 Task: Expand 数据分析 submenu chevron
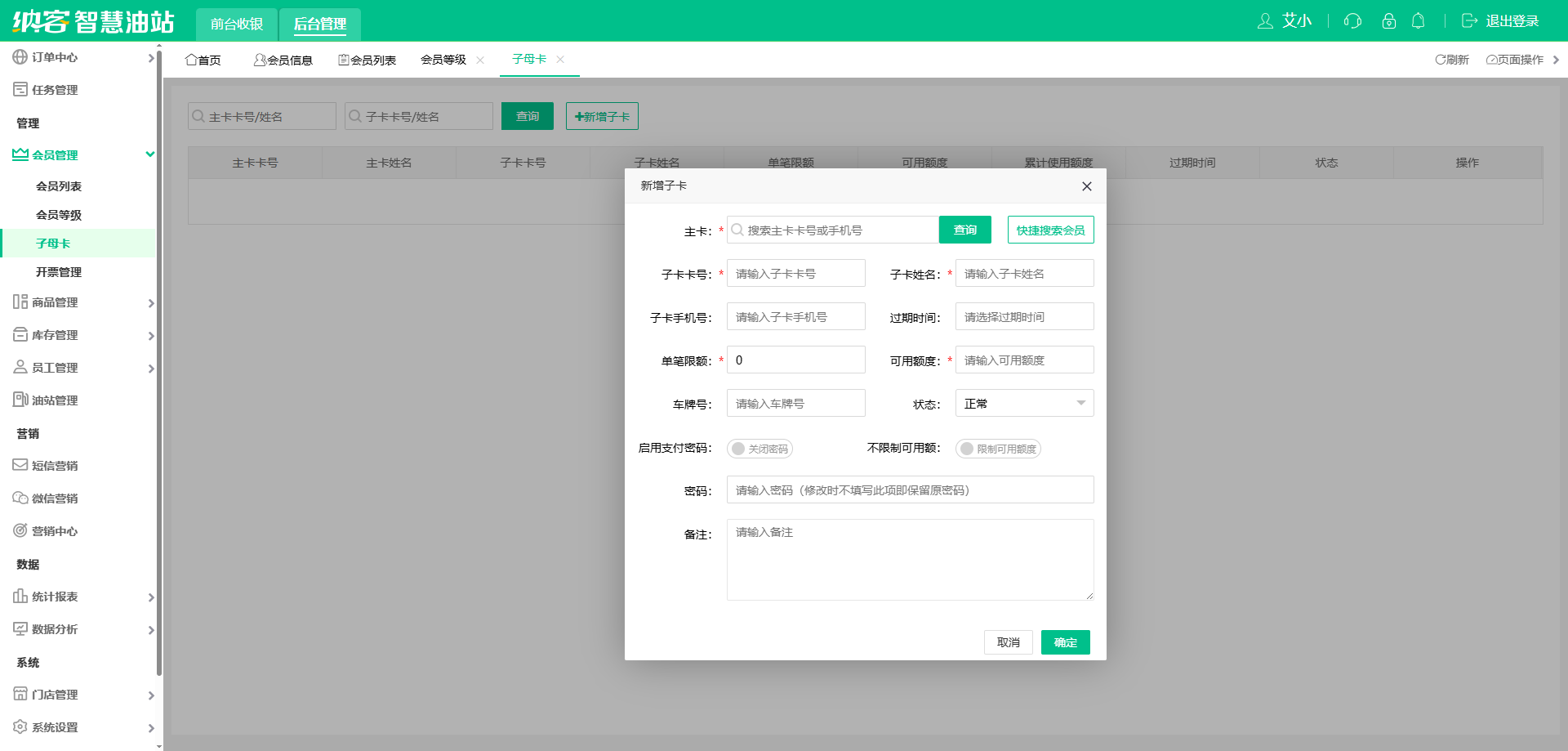click(151, 630)
